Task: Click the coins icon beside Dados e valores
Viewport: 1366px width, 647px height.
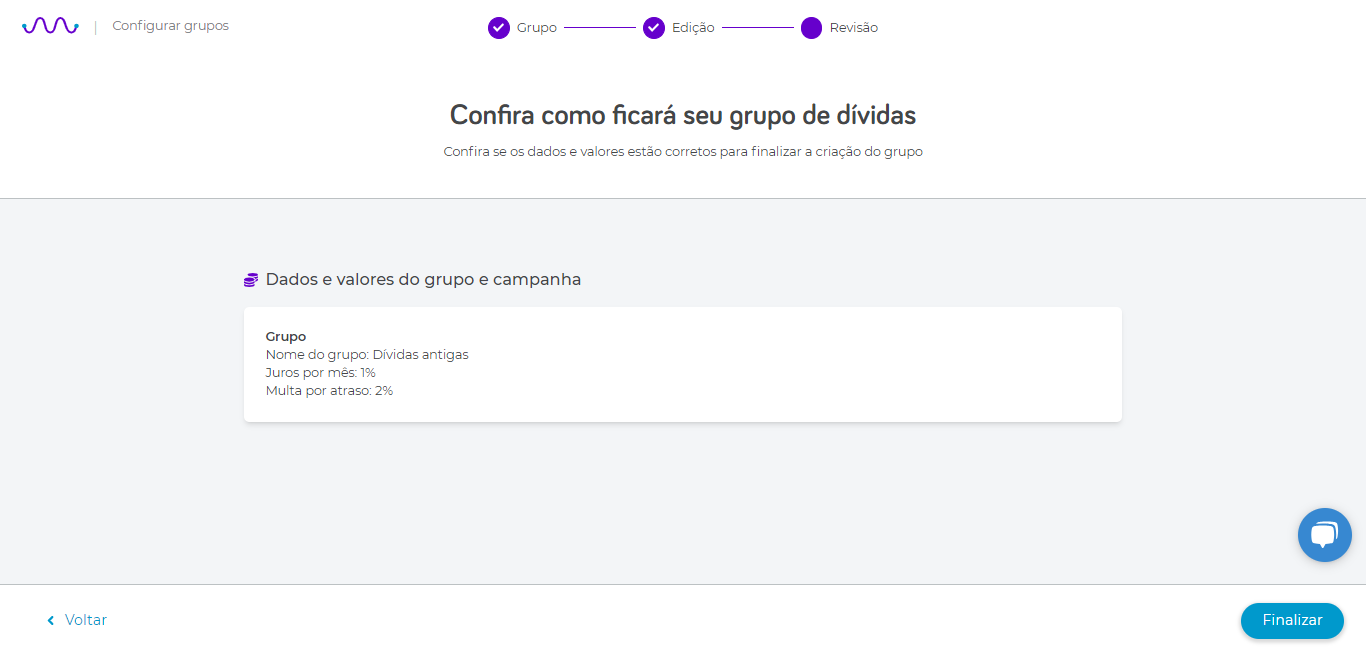Action: [x=251, y=280]
